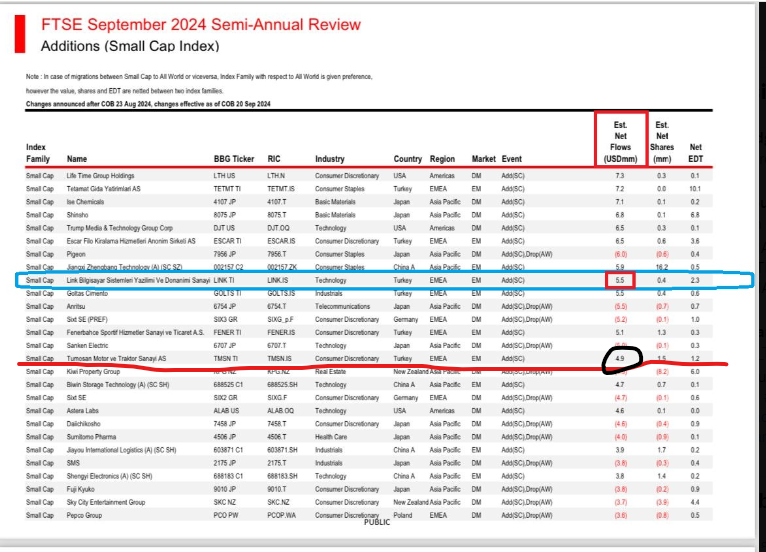The height and width of the screenshot is (552, 766).
Task: Click the 'Real Estate' industry cell
Action: tap(330, 372)
